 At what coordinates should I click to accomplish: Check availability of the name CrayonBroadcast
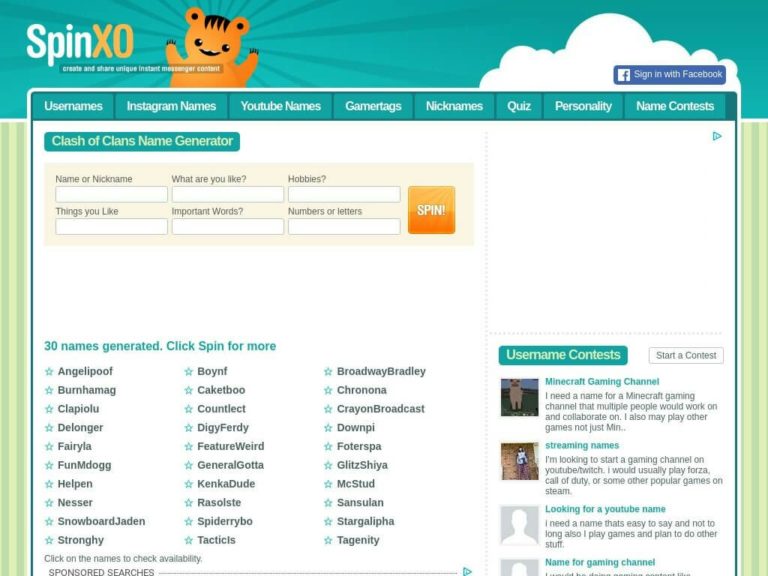[380, 409]
